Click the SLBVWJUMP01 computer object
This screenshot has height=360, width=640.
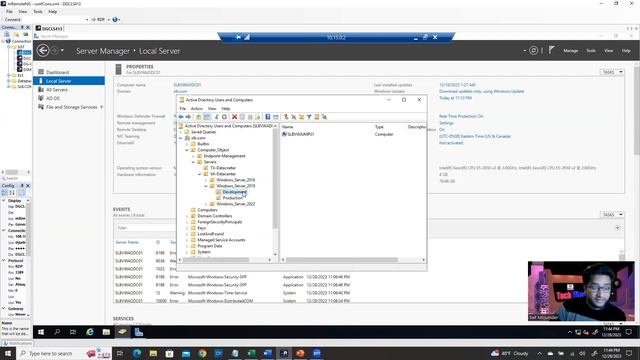(298, 134)
